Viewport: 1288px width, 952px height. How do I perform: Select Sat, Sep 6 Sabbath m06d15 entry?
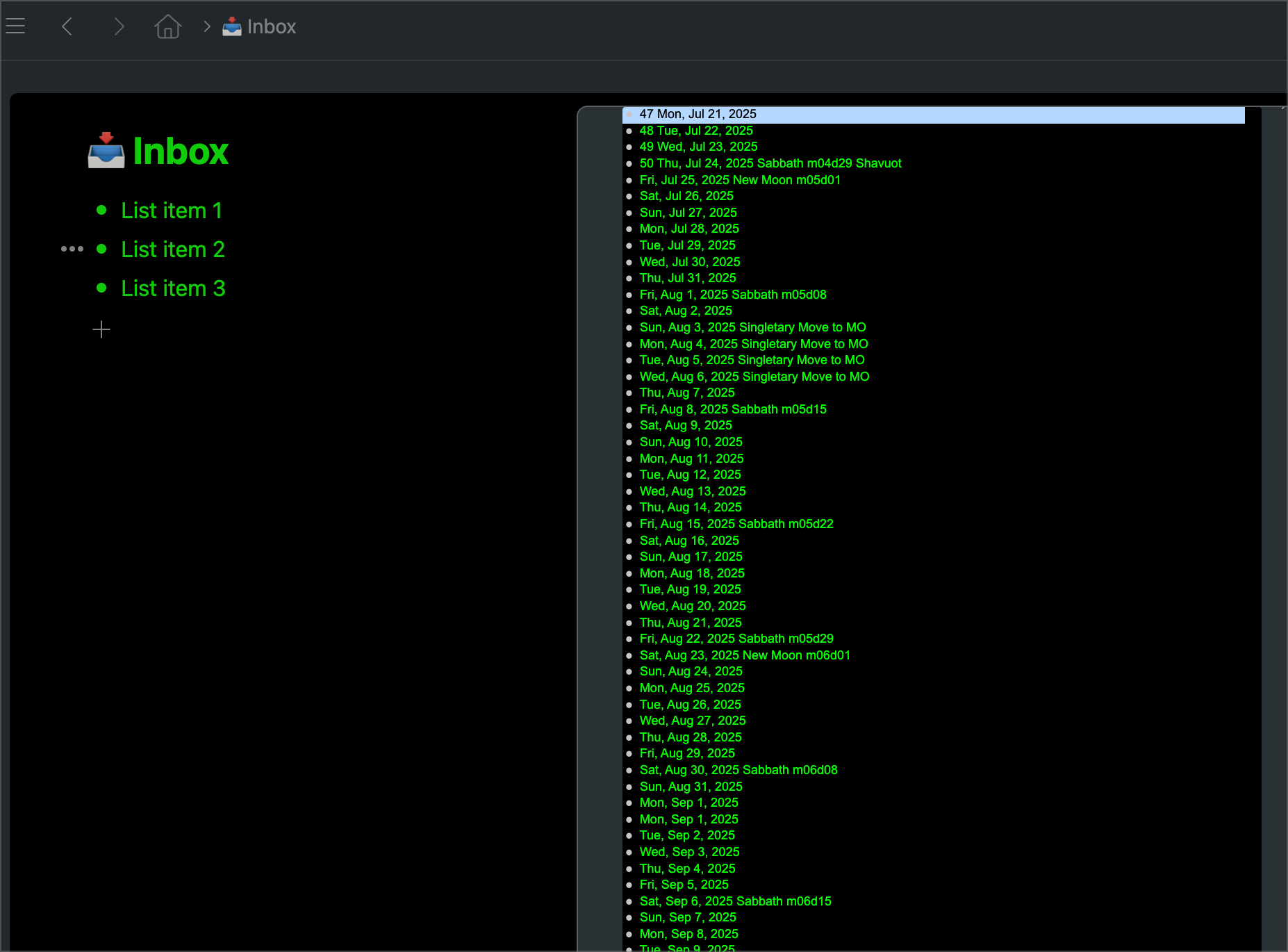pos(735,901)
